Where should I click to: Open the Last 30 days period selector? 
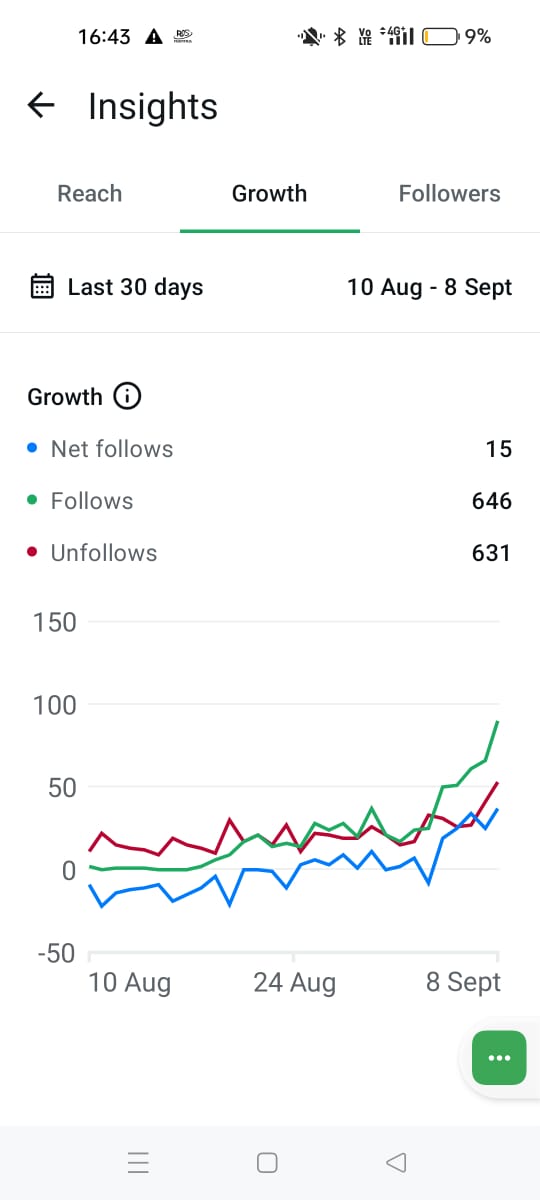pyautogui.click(x=135, y=287)
